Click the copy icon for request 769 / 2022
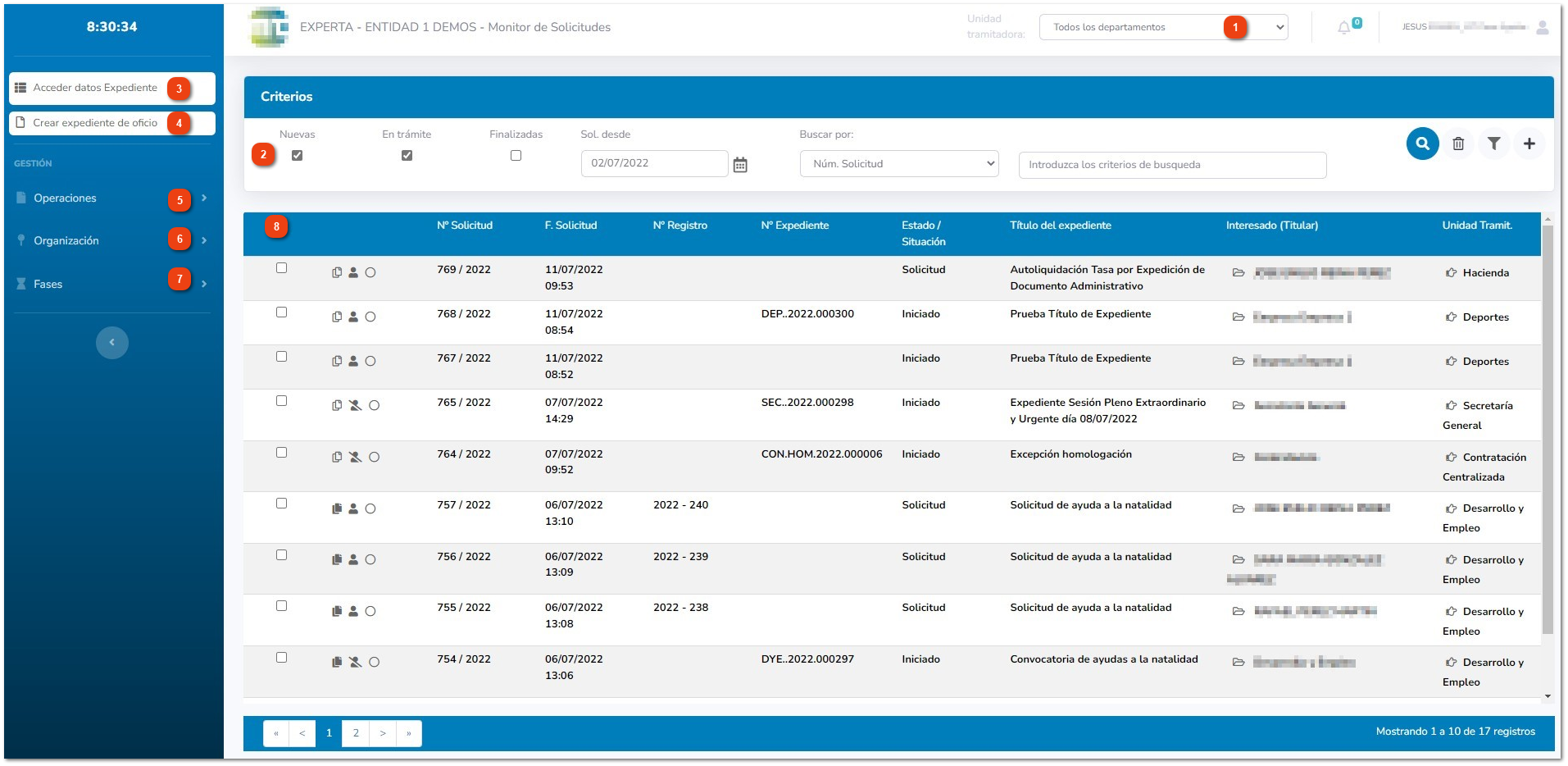Image resolution: width=1568 pixels, height=766 pixels. [337, 272]
